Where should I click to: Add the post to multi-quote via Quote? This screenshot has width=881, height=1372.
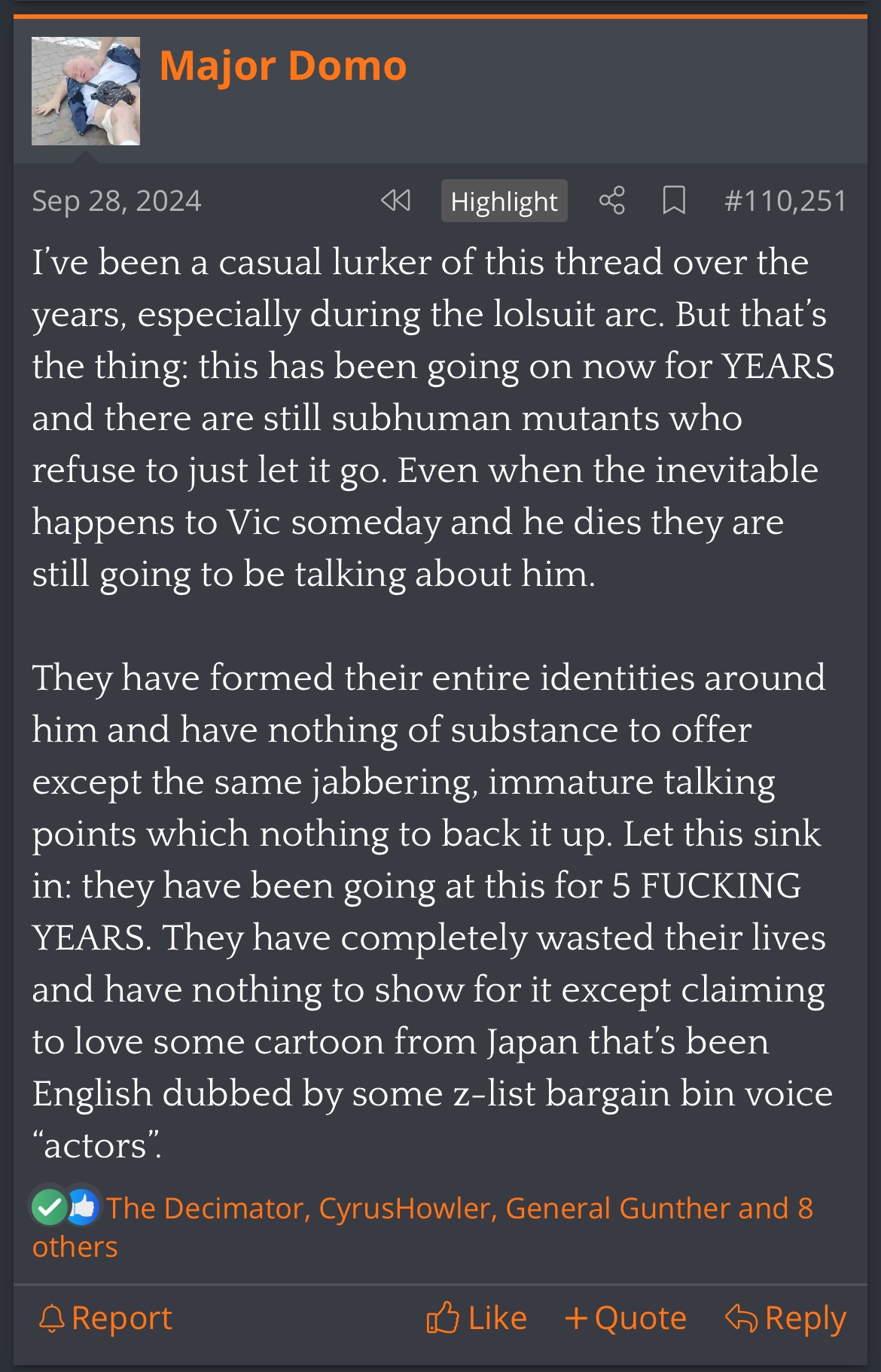click(640, 1318)
